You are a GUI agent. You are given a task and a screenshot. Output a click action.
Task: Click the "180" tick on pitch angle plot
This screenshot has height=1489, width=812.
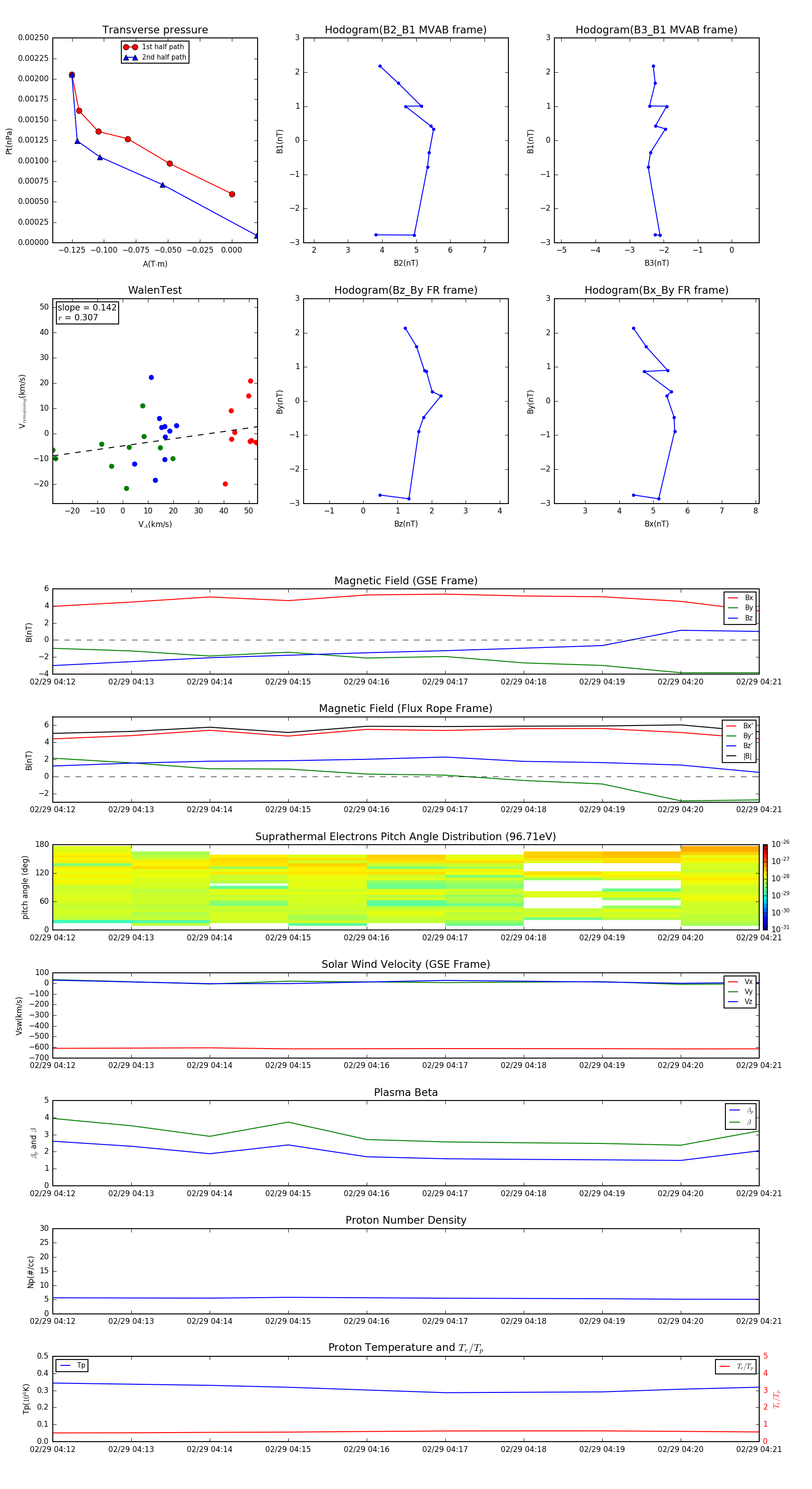pos(42,845)
